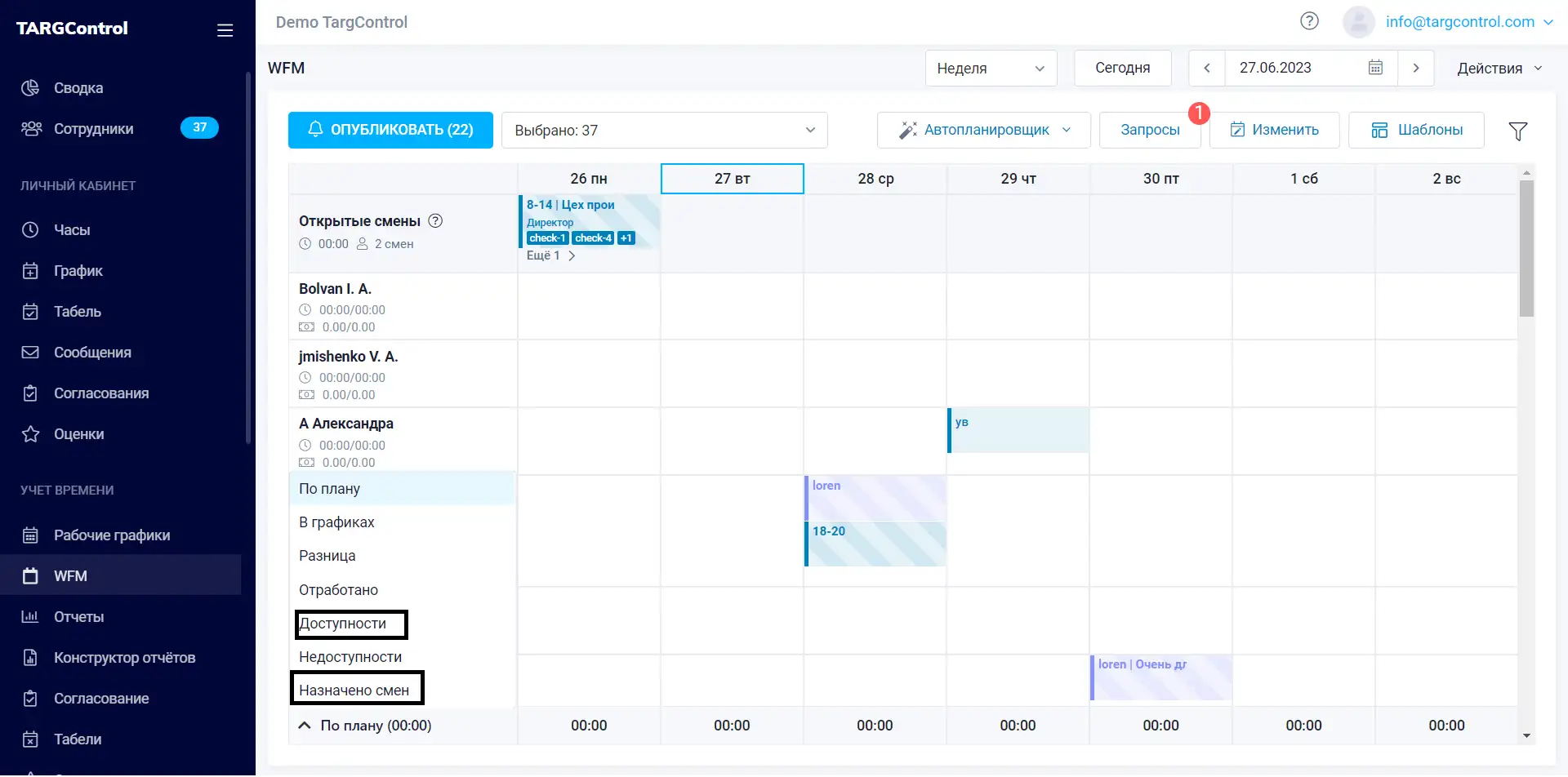Image resolution: width=1568 pixels, height=777 pixels.
Task: Expand the Автопланировщик dropdown
Action: [983, 131]
